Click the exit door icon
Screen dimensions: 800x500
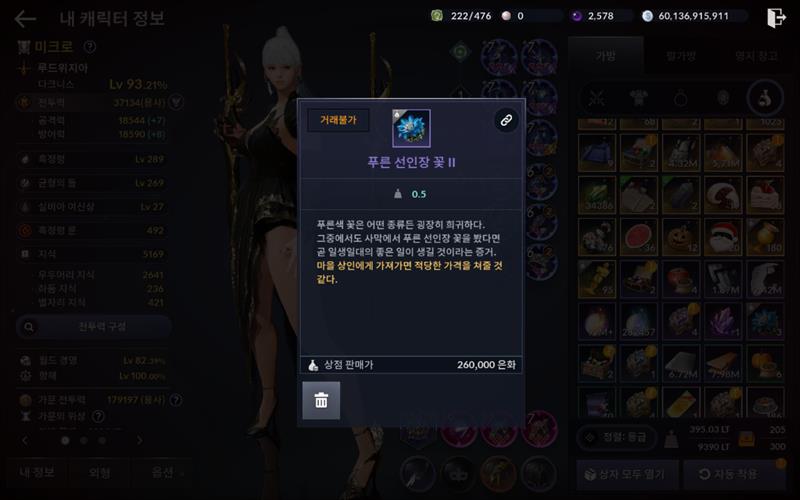point(776,17)
